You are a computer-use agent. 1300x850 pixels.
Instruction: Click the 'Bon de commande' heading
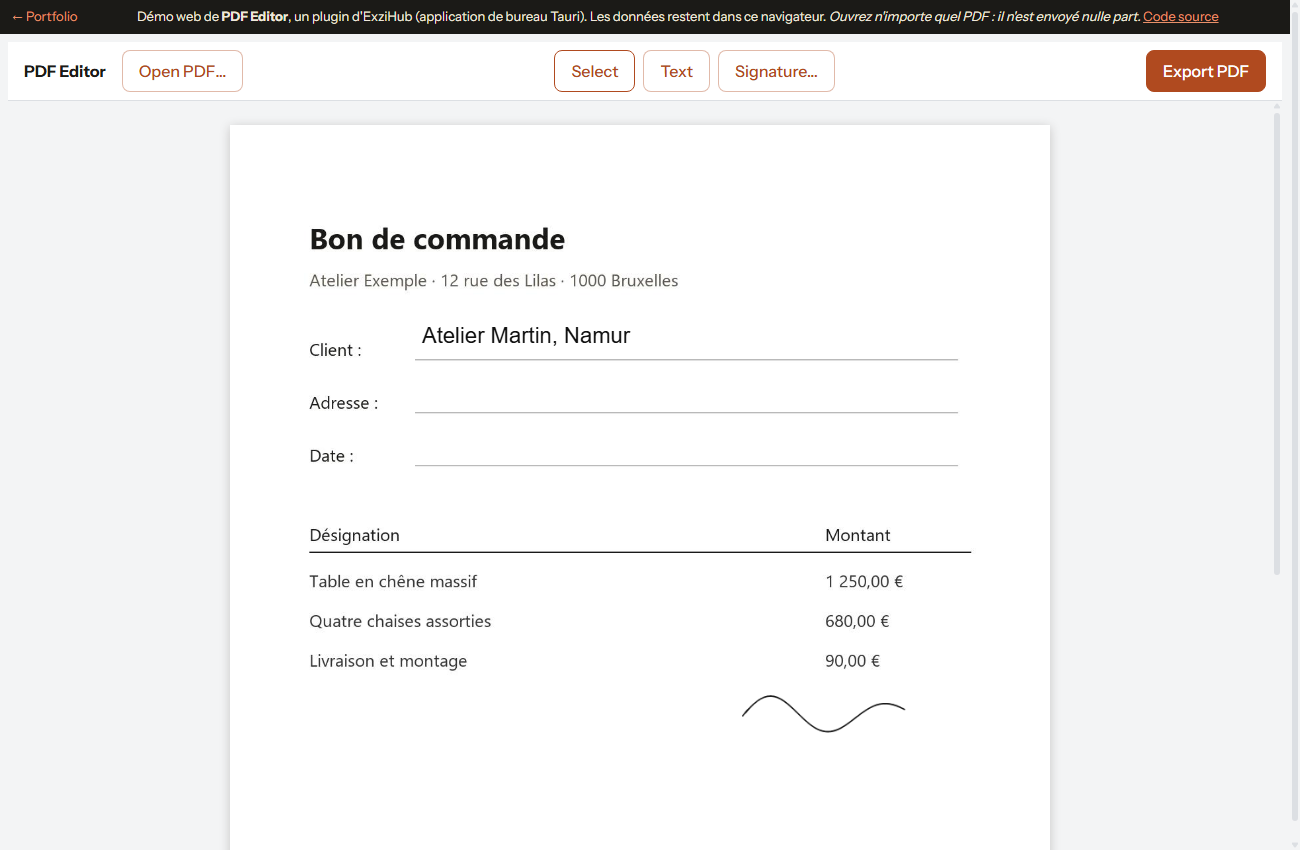pos(437,239)
